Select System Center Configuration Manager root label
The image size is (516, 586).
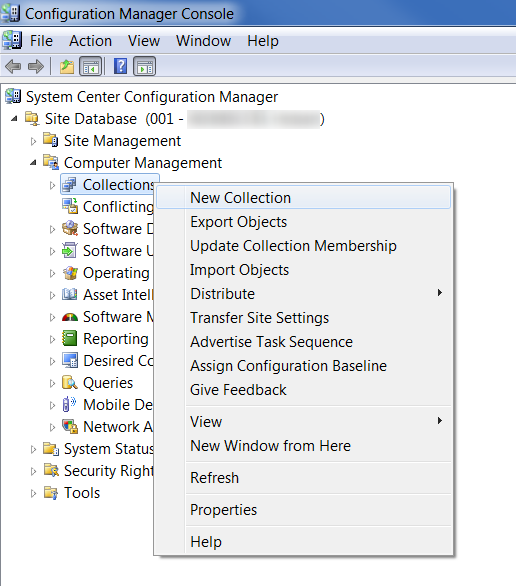[x=152, y=97]
